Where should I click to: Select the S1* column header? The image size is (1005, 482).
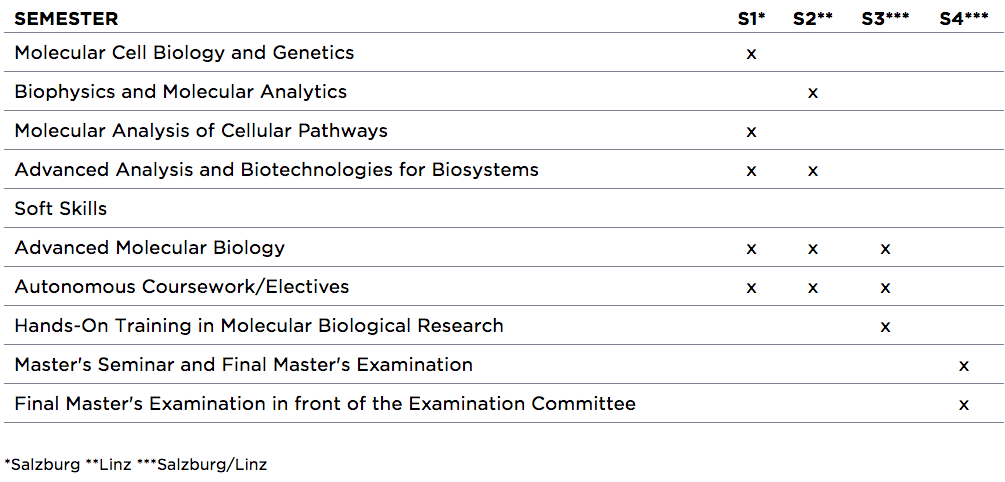tap(751, 19)
